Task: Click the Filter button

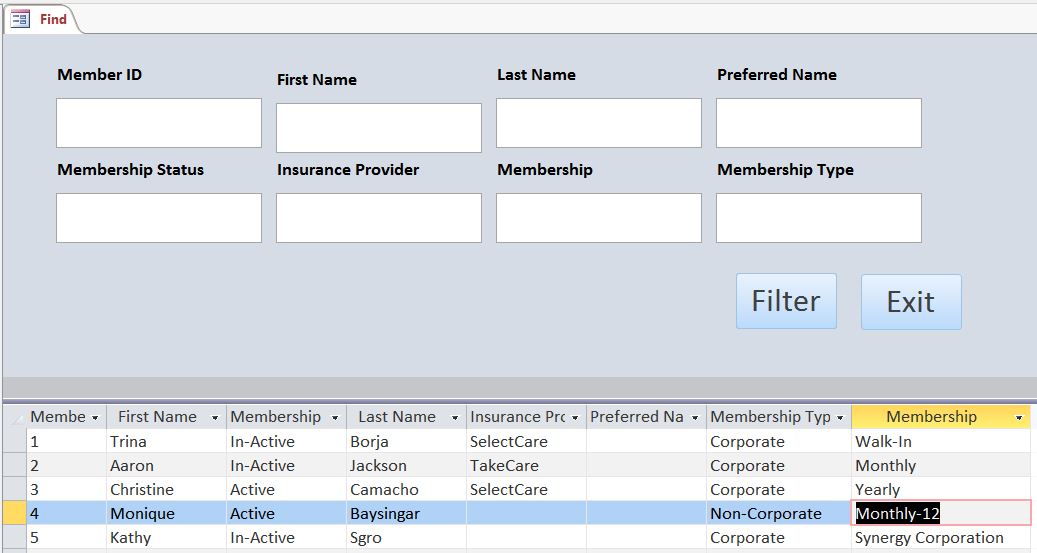Action: click(x=786, y=301)
